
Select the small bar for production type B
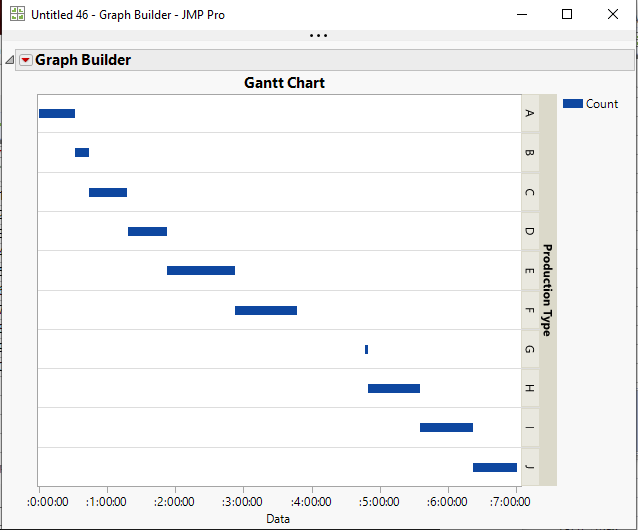point(82,152)
